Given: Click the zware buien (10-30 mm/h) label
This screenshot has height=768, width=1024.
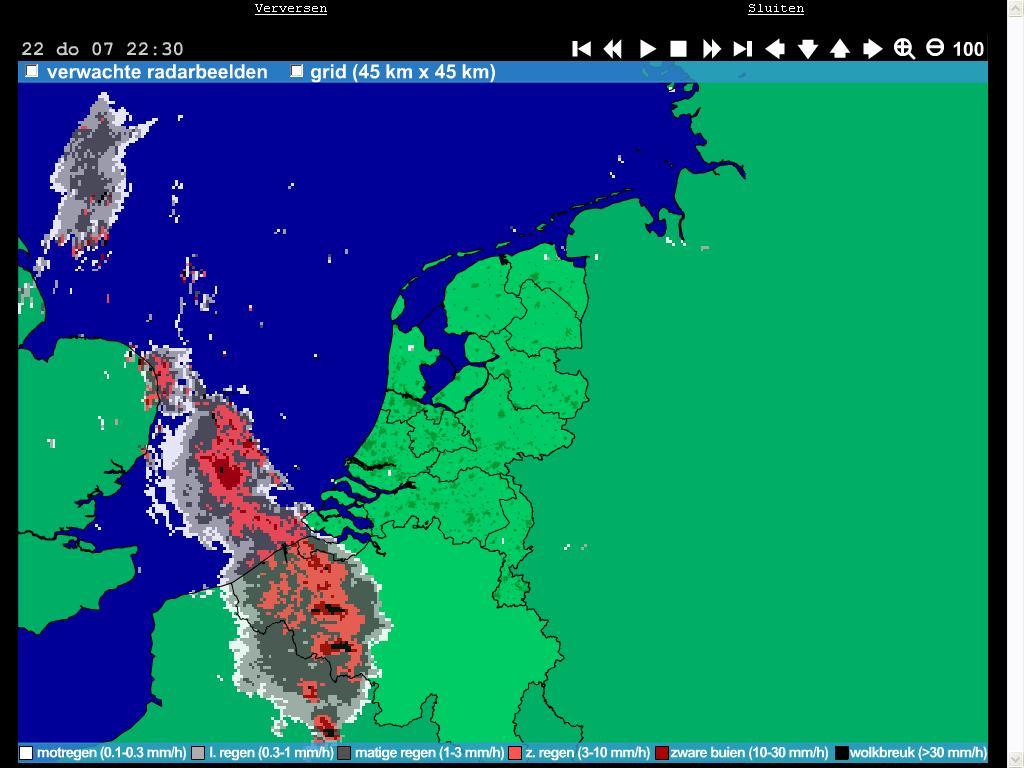Looking at the screenshot, I should click(x=749, y=753).
